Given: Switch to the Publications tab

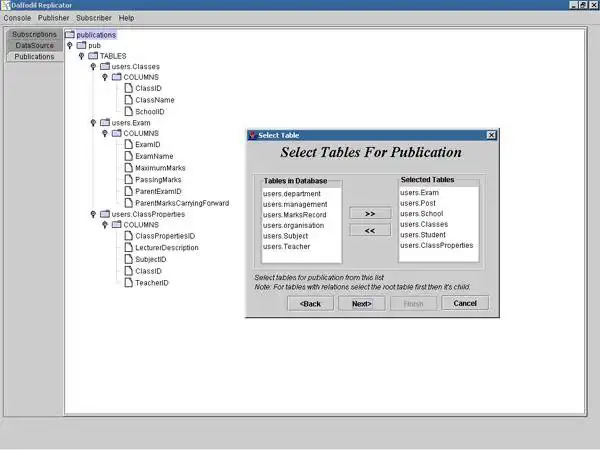Looking at the screenshot, I should (34, 57).
